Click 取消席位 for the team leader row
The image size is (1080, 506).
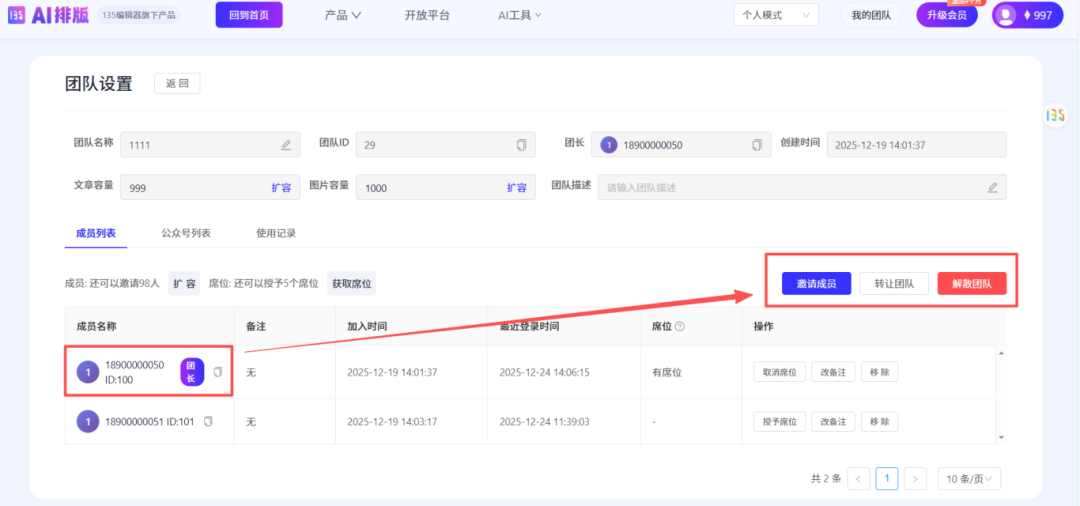pyautogui.click(x=779, y=372)
